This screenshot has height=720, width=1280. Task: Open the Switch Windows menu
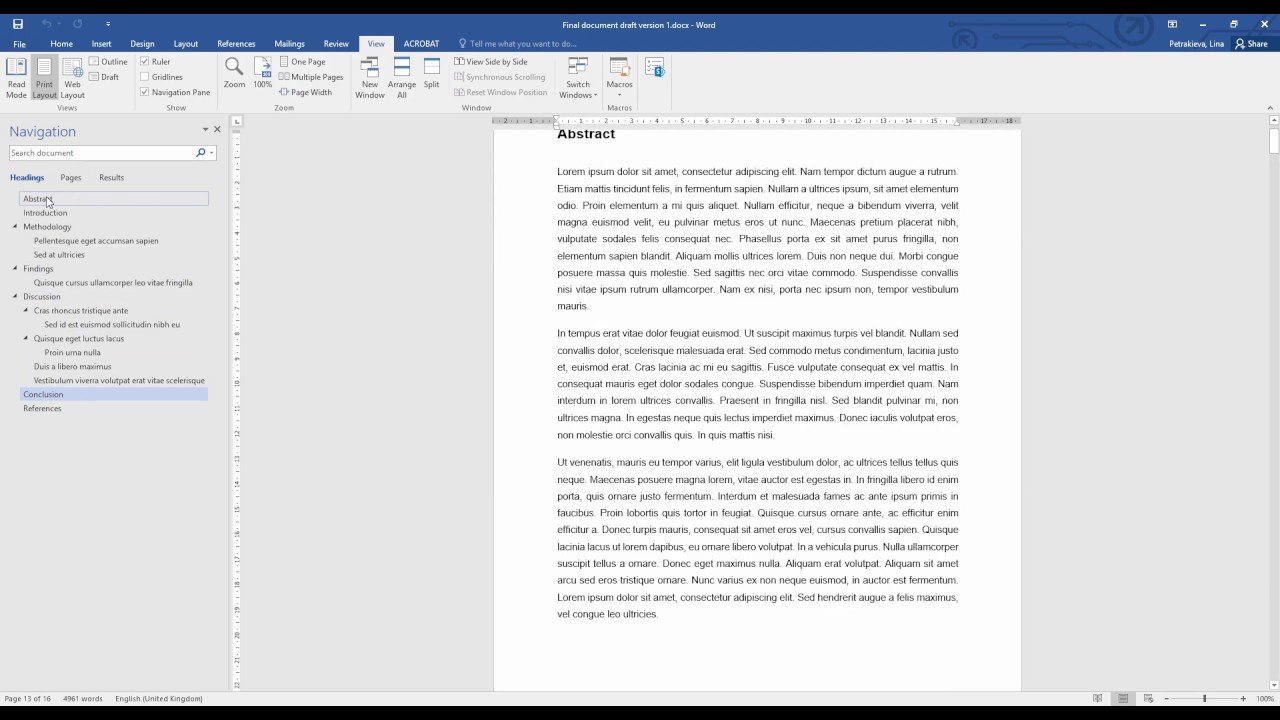[x=578, y=78]
